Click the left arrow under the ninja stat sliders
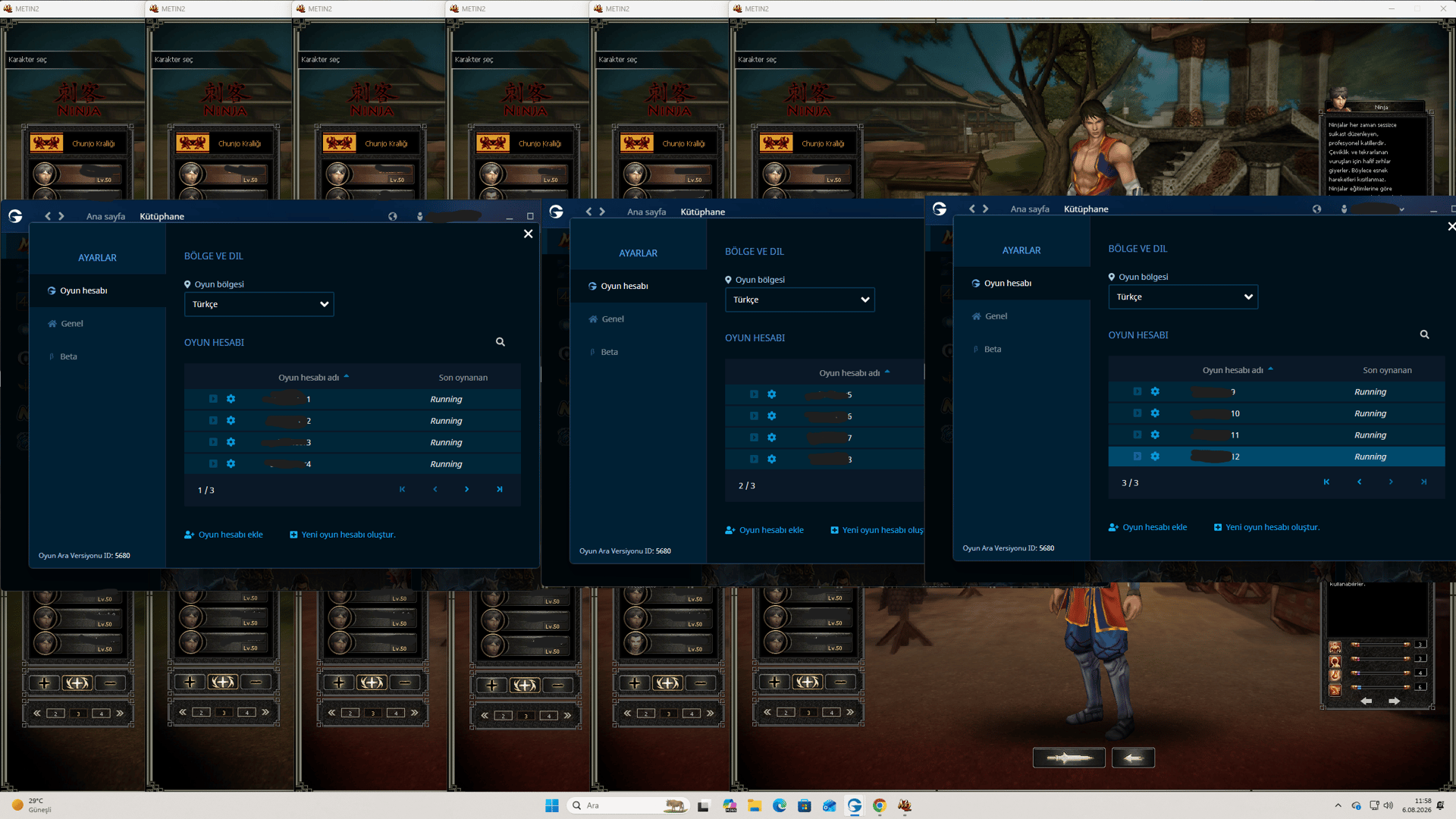The image size is (1456, 819). 1367,701
